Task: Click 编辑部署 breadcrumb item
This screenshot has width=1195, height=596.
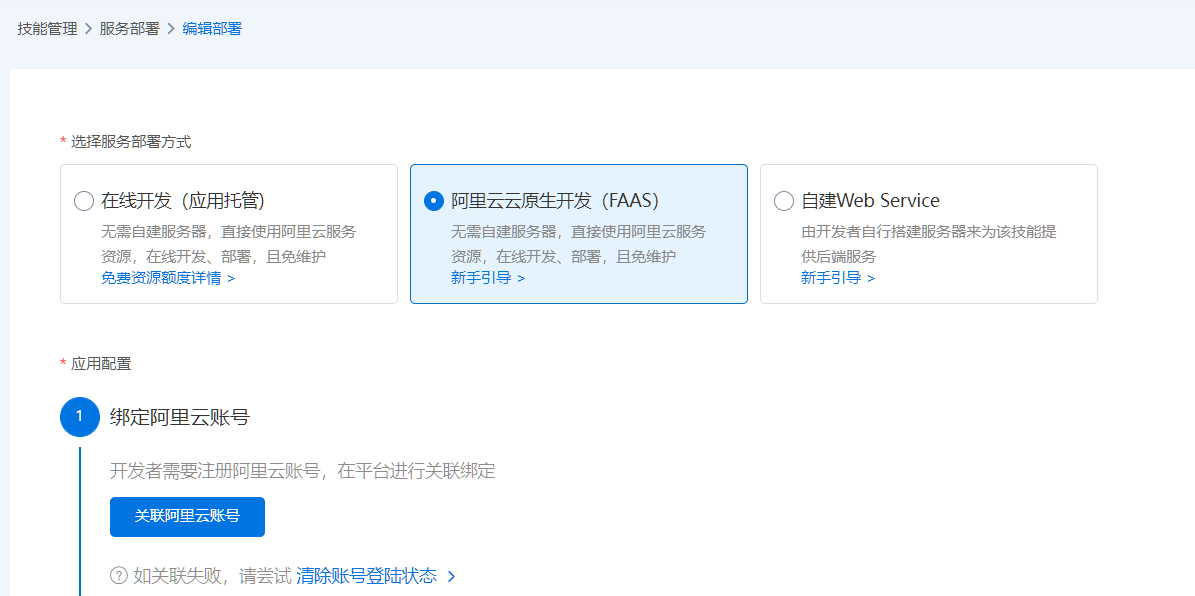Action: [212, 29]
